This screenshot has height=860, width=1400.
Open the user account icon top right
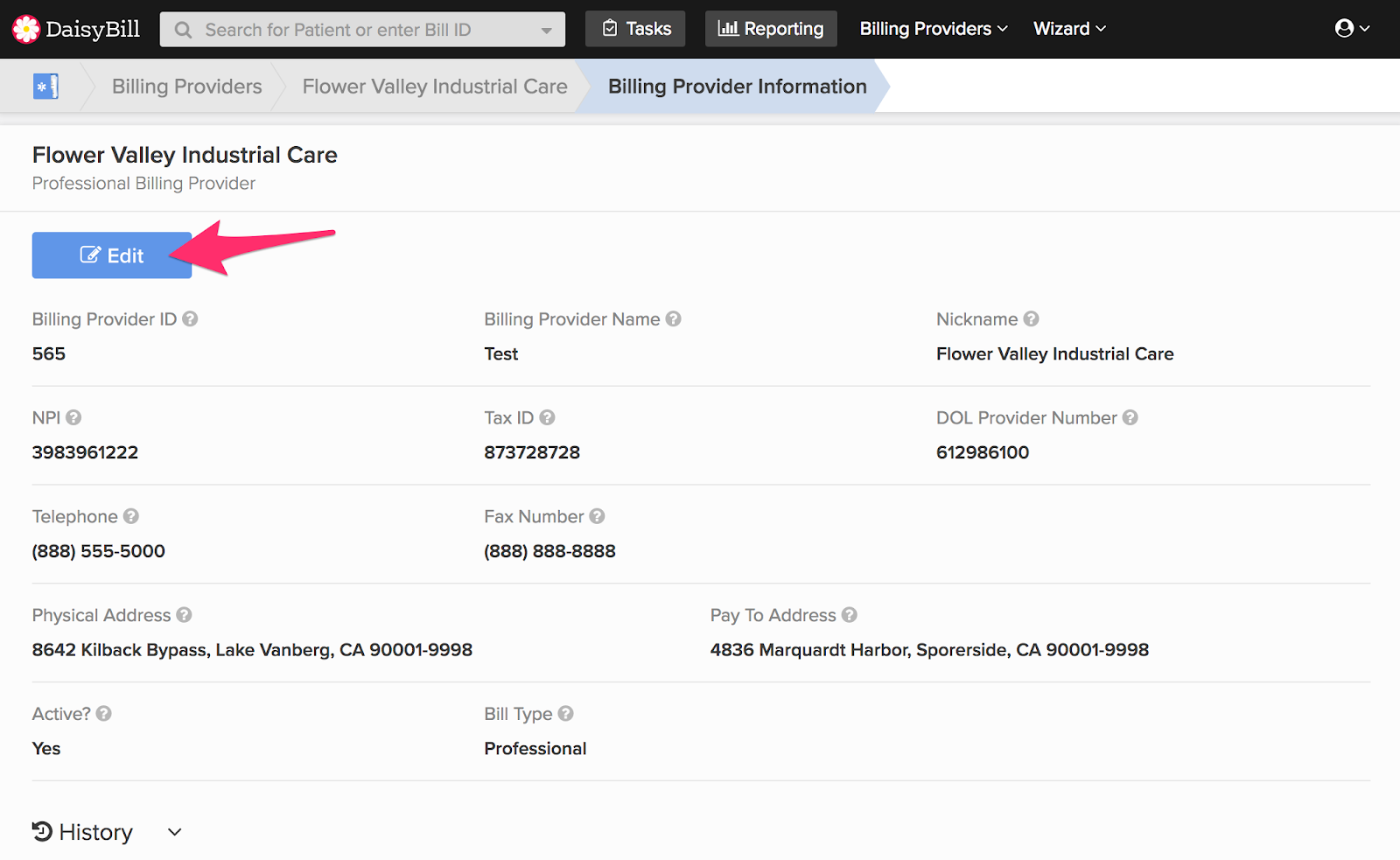pos(1347,28)
